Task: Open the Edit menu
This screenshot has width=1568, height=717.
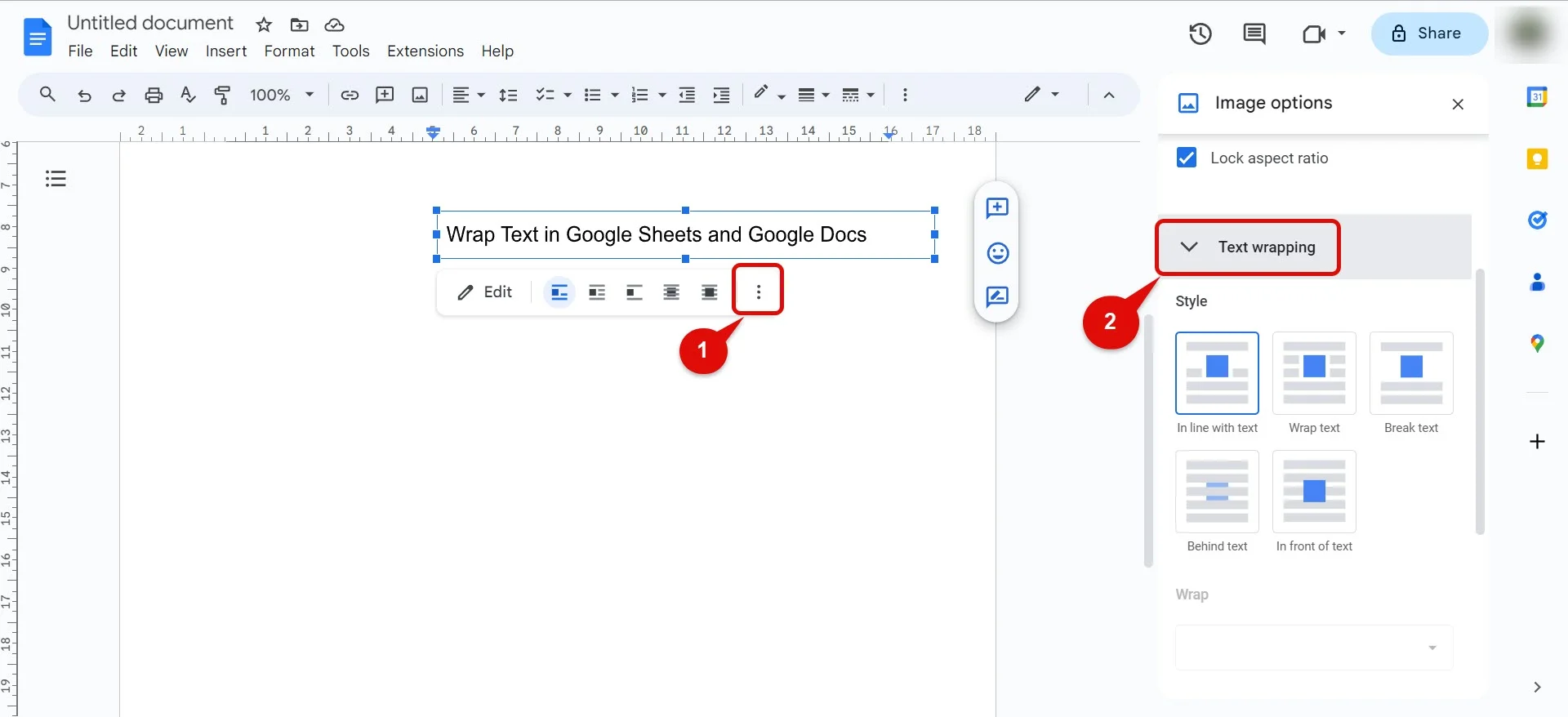Action: (123, 51)
